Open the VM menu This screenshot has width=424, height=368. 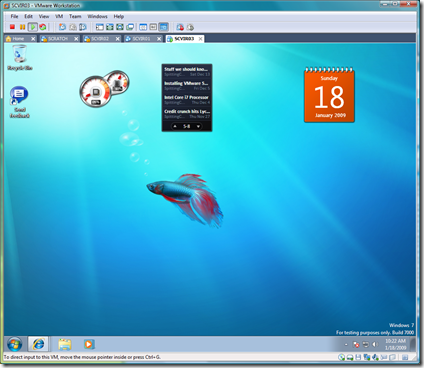coord(59,16)
